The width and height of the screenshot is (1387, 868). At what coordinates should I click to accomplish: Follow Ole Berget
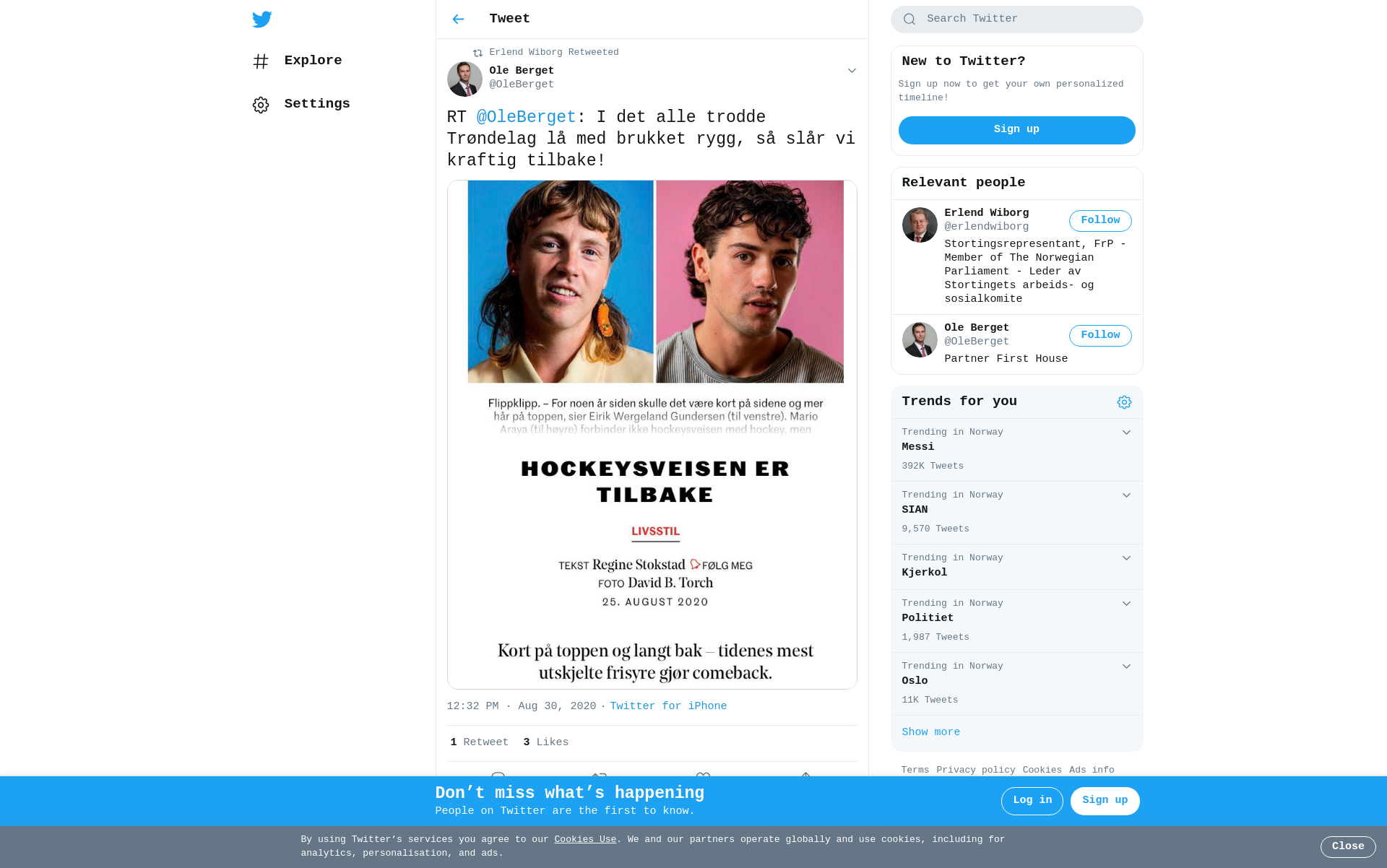pos(1100,336)
